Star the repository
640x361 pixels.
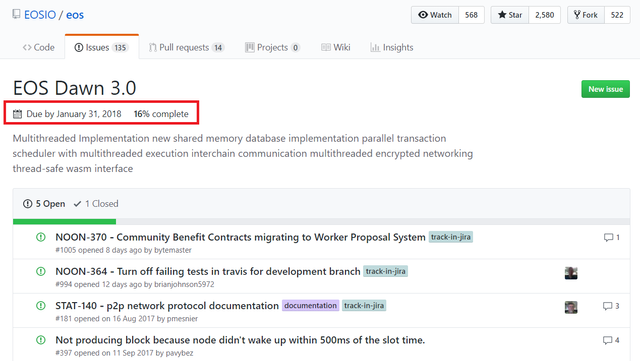pos(510,15)
